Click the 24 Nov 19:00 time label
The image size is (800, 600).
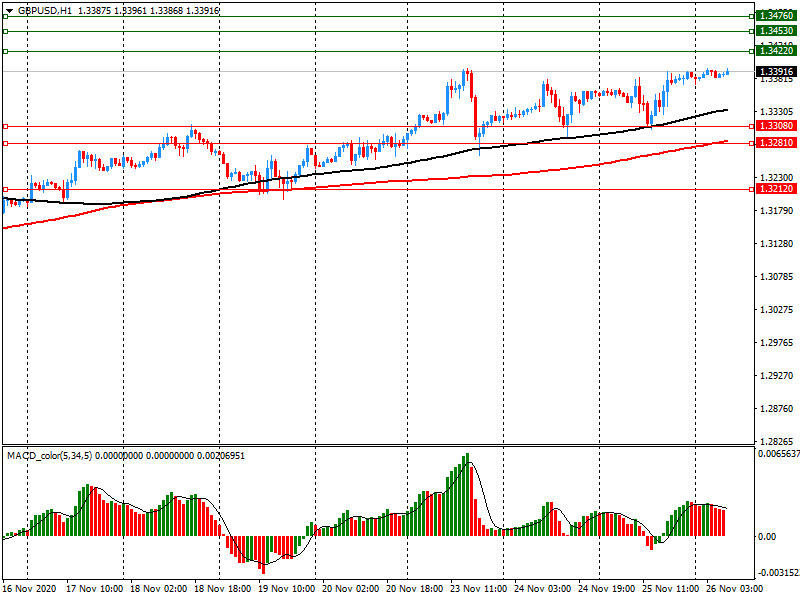(x=606, y=589)
